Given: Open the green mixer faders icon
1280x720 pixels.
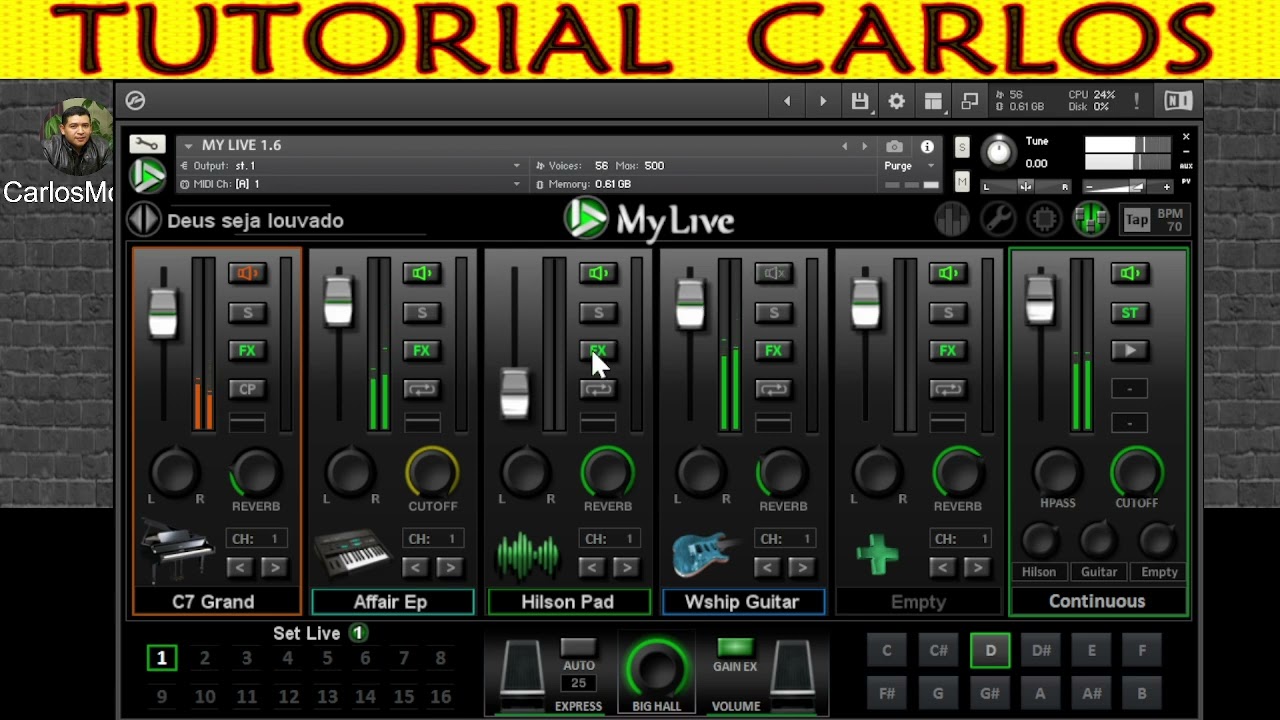Looking at the screenshot, I should coord(1091,219).
